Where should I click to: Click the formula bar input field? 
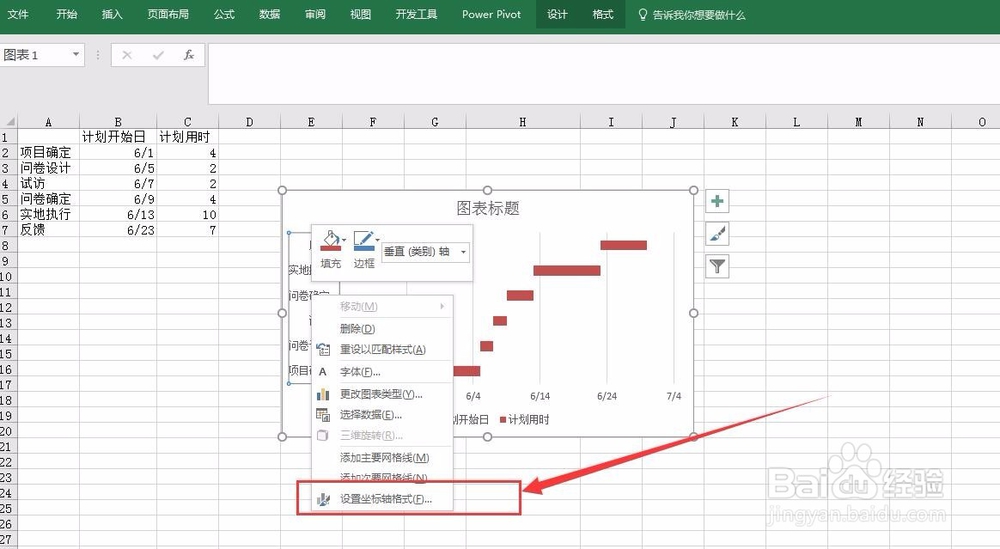pyautogui.click(x=603, y=74)
